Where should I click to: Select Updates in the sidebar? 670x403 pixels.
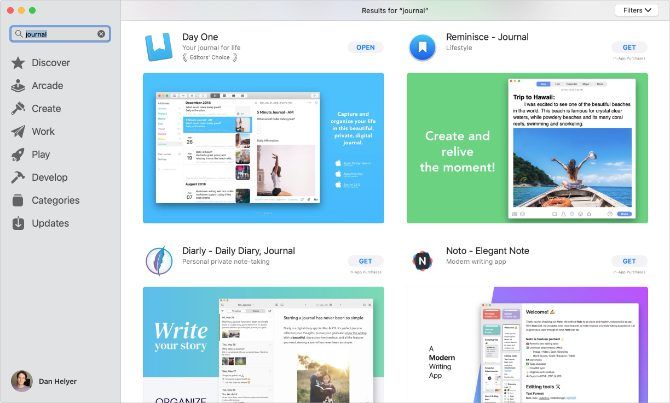click(x=50, y=223)
